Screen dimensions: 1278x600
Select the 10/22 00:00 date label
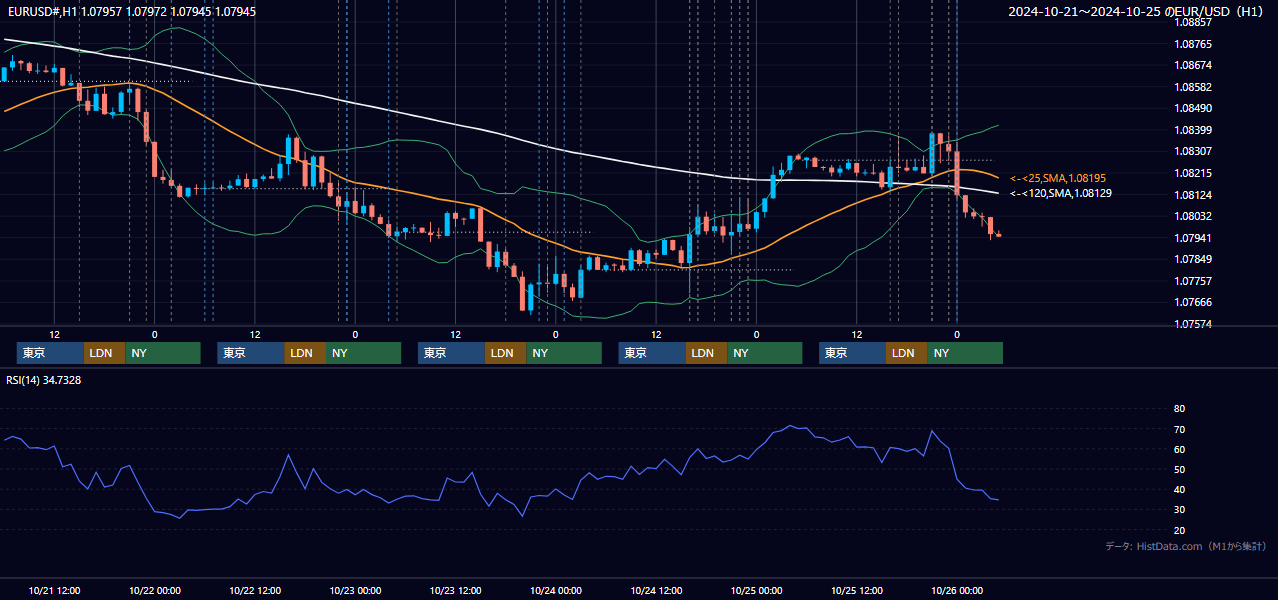(x=154, y=590)
